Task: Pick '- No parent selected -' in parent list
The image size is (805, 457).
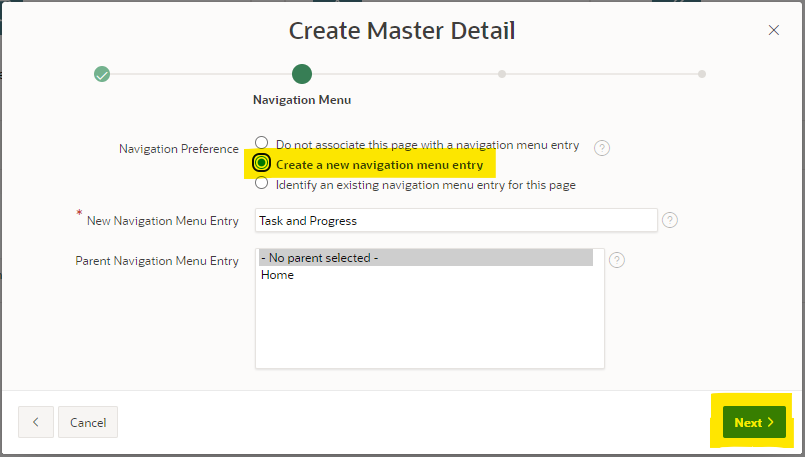Action: click(425, 258)
